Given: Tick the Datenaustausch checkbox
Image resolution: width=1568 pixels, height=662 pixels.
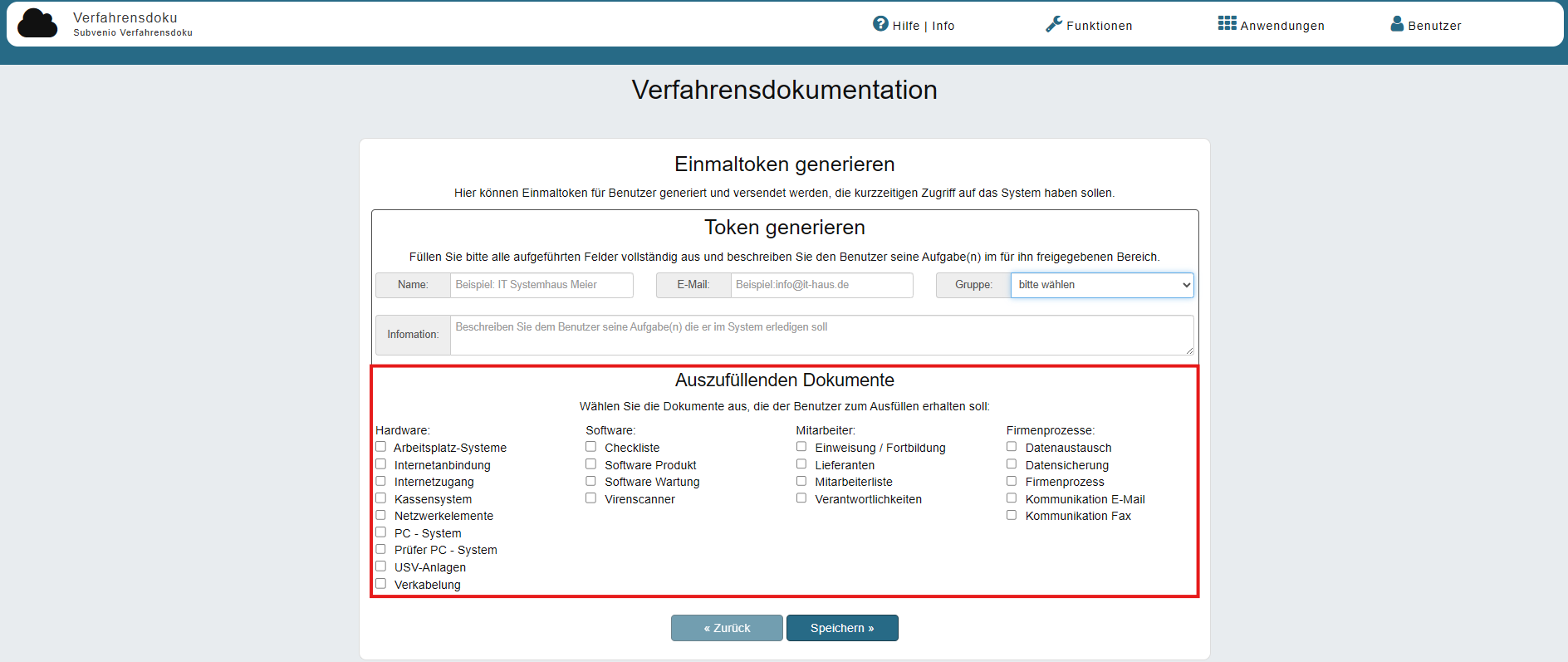Looking at the screenshot, I should tap(1012, 447).
